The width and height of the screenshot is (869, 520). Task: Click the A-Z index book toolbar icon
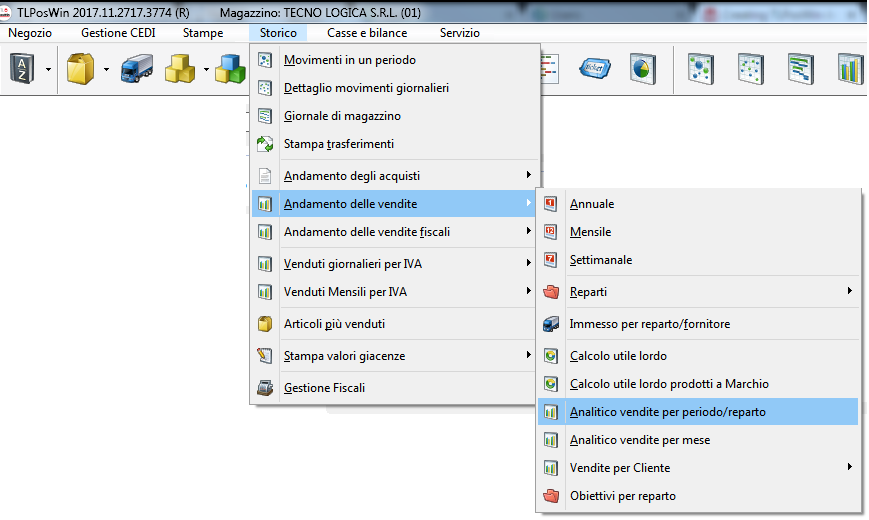(x=22, y=69)
